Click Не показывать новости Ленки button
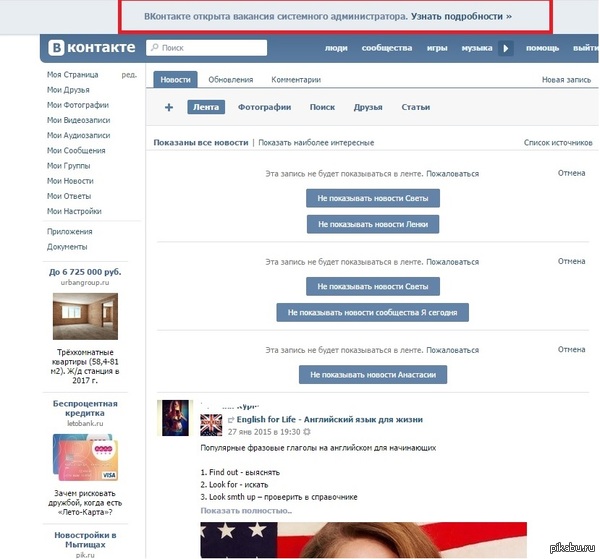The image size is (600, 559). click(372, 224)
